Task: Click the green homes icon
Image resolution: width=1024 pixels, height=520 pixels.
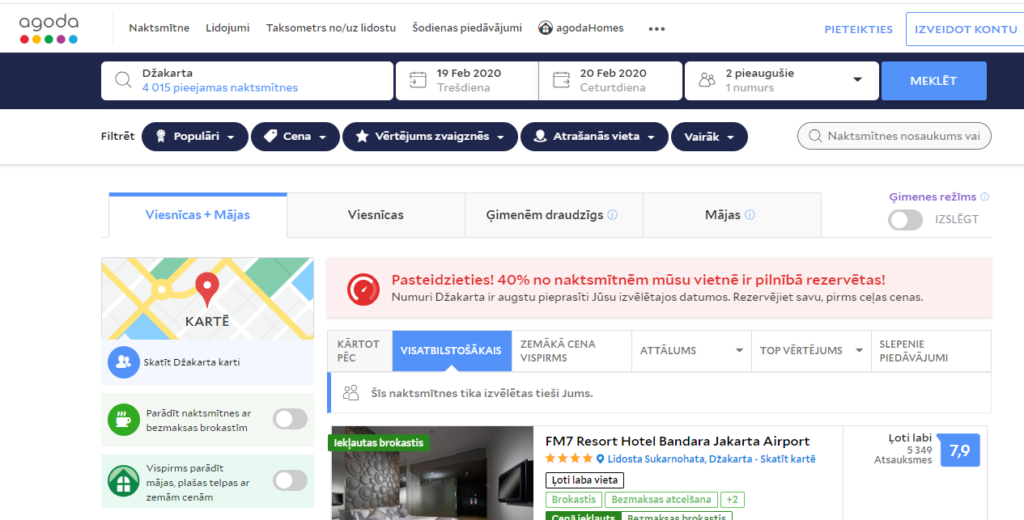Action: (x=123, y=481)
